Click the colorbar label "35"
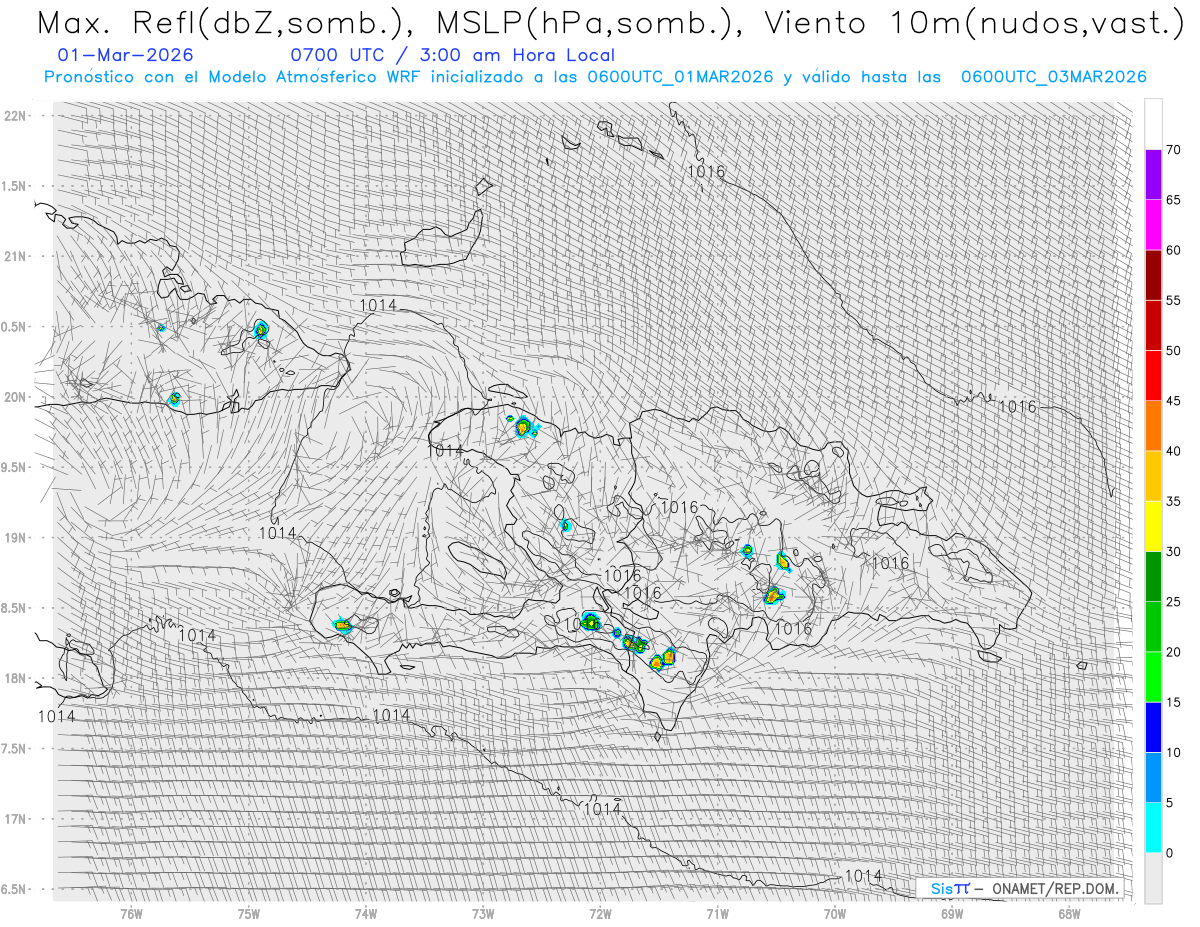The image size is (1200, 927). (1173, 501)
